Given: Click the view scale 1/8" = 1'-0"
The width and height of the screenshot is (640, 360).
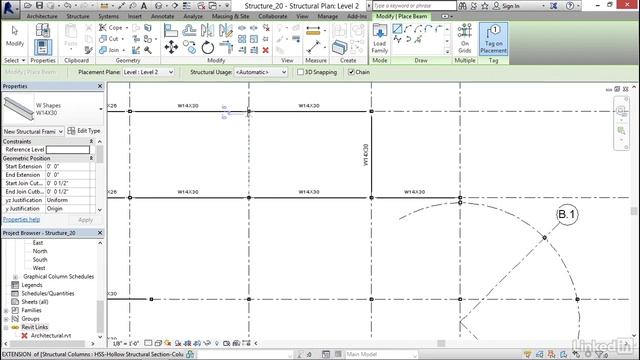Looking at the screenshot, I should point(126,344).
